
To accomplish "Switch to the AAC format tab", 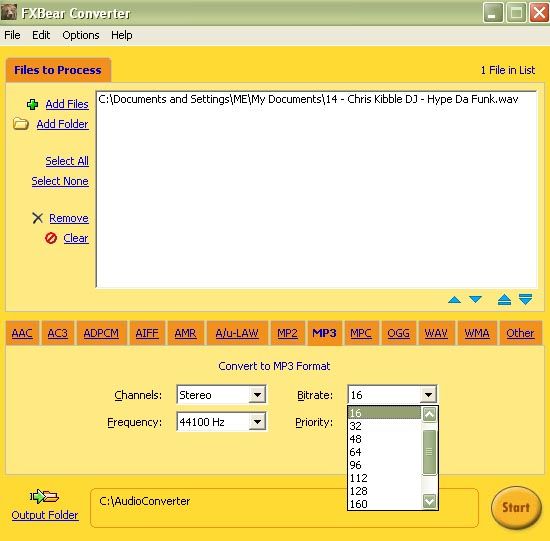I will [22, 333].
